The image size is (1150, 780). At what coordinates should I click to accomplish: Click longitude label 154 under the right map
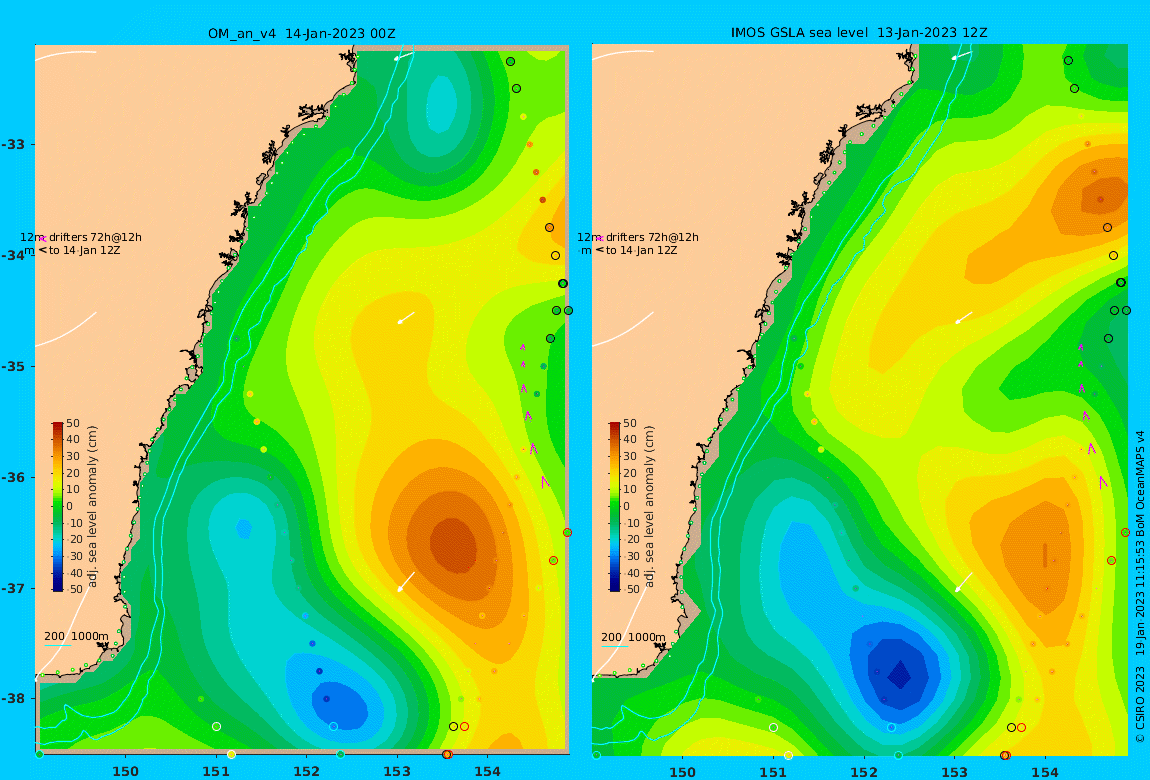[x=1044, y=771]
